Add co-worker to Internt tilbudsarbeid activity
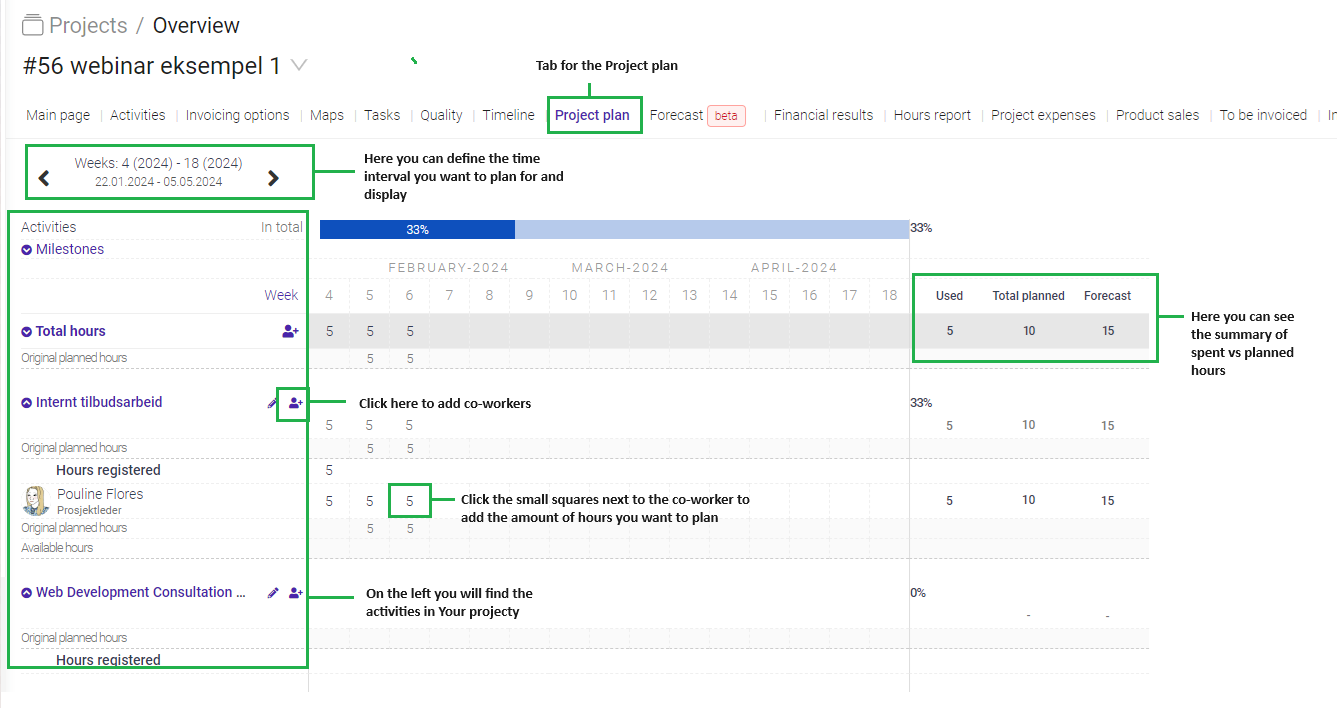The width and height of the screenshot is (1337, 708). (295, 403)
